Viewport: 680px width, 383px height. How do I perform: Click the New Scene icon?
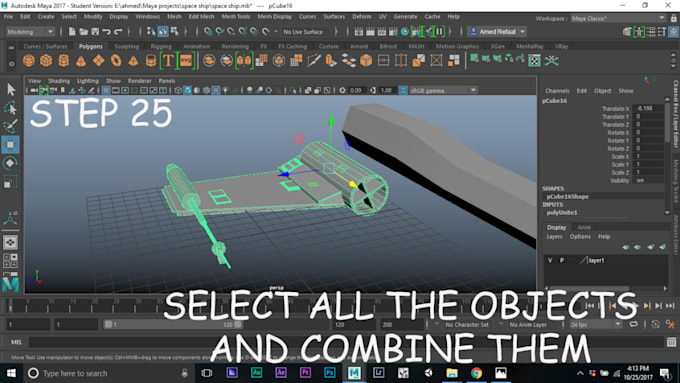pyautogui.click(x=72, y=32)
